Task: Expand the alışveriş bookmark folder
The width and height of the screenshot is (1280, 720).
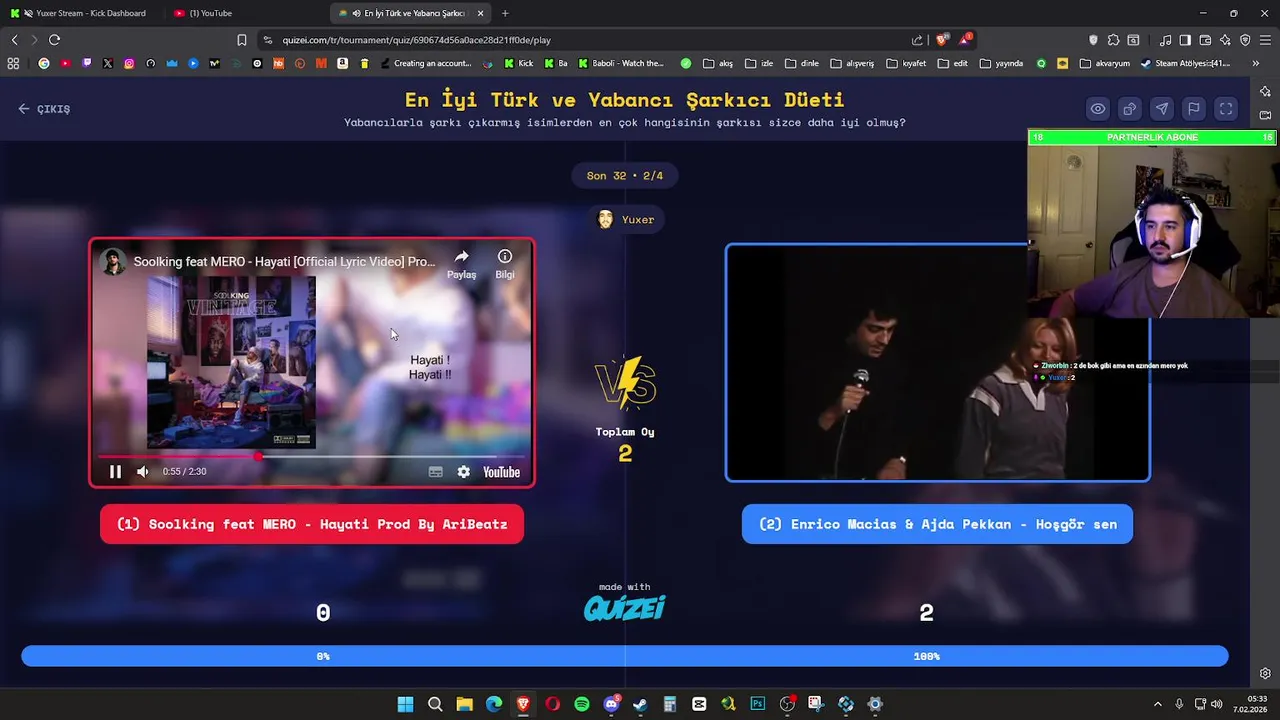Action: pos(853,63)
